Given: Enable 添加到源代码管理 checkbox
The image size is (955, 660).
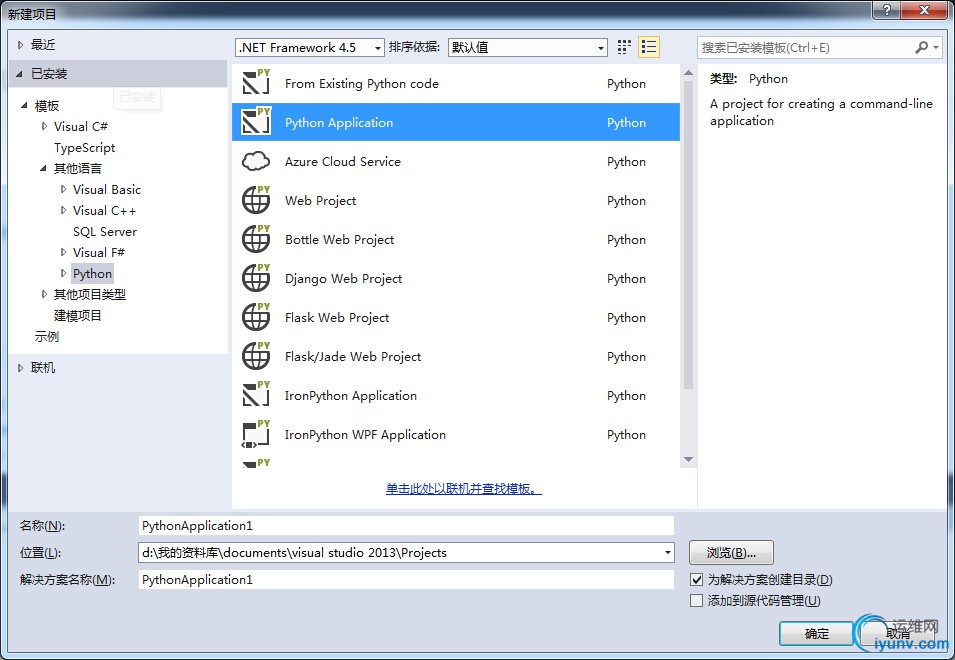Looking at the screenshot, I should pyautogui.click(x=697, y=601).
